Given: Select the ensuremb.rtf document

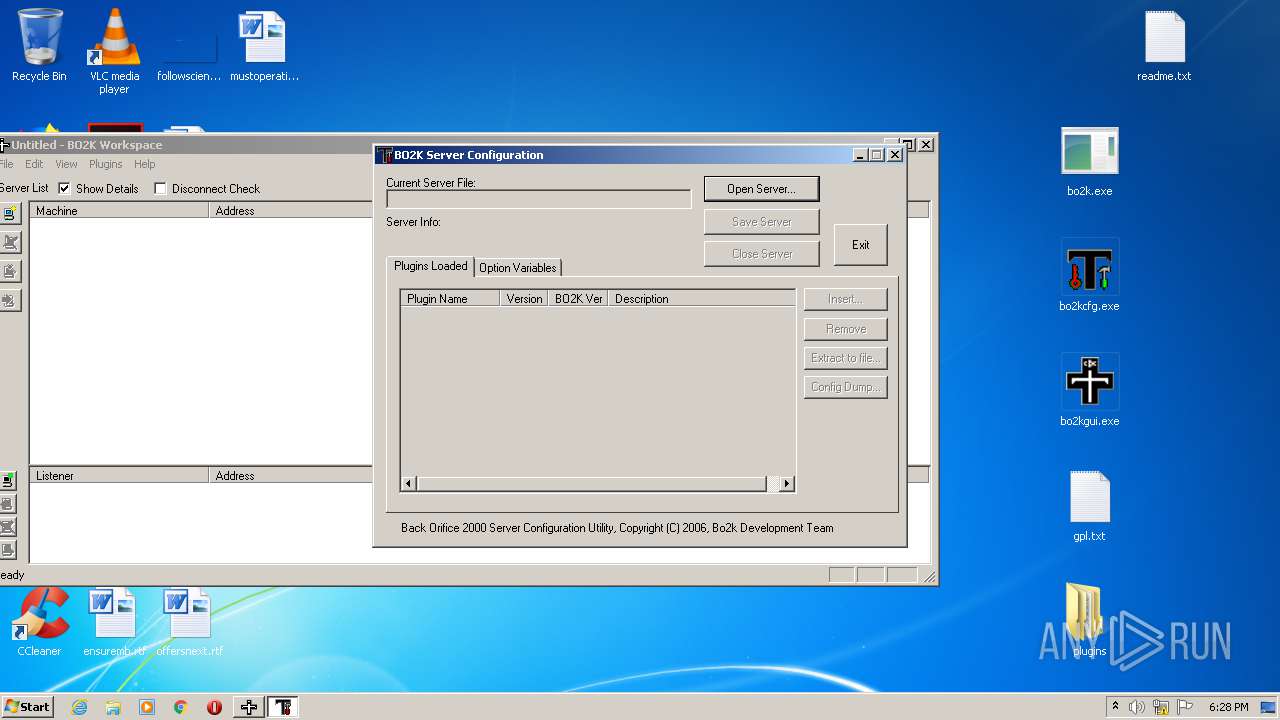Looking at the screenshot, I should [x=114, y=622].
